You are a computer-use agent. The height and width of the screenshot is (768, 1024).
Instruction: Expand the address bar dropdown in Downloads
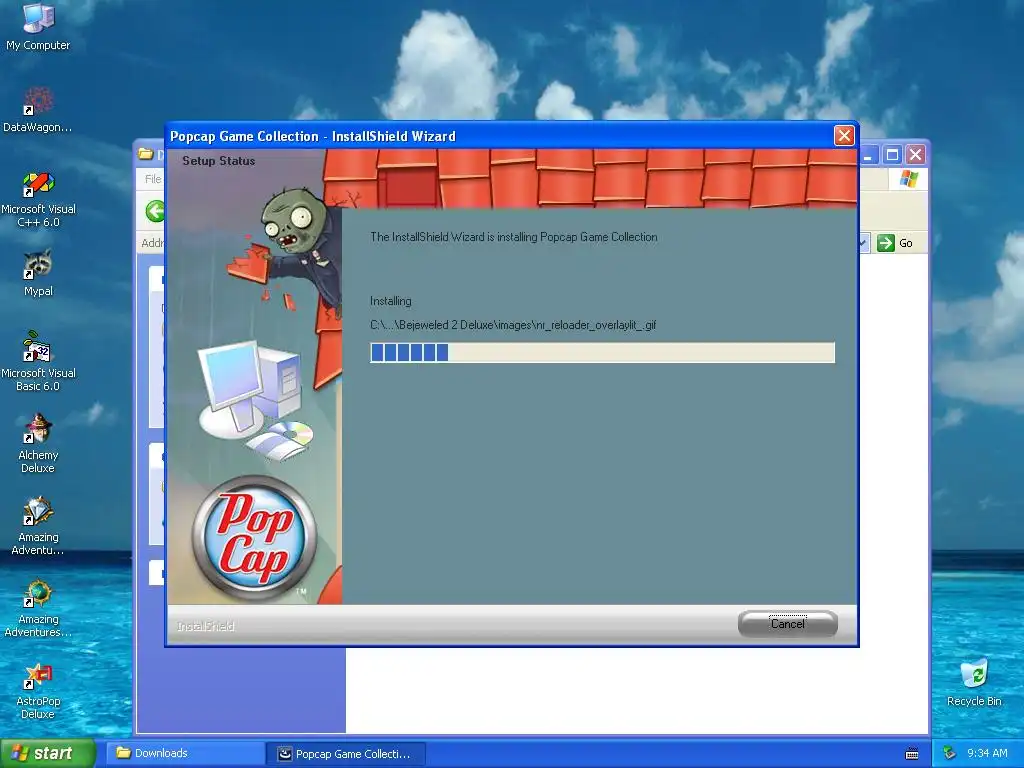(x=863, y=243)
